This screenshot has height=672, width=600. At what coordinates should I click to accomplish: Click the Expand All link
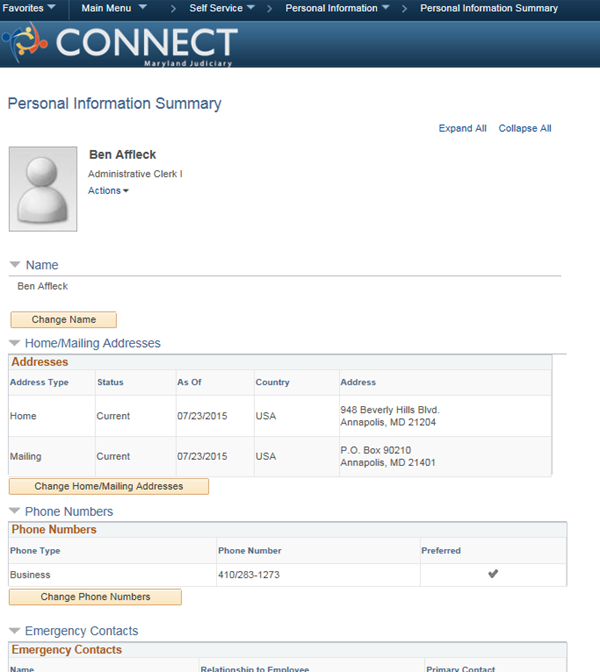[x=462, y=129]
